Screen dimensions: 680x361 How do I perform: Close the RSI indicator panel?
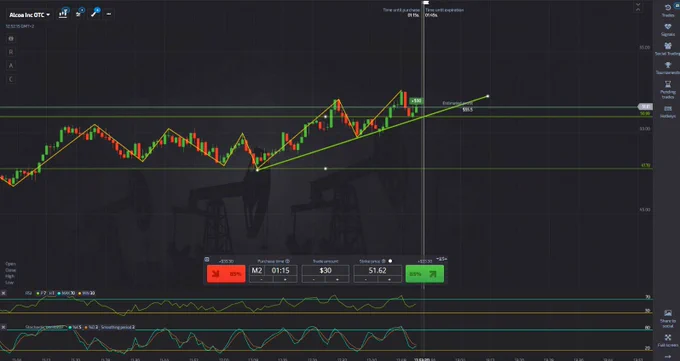[3, 293]
